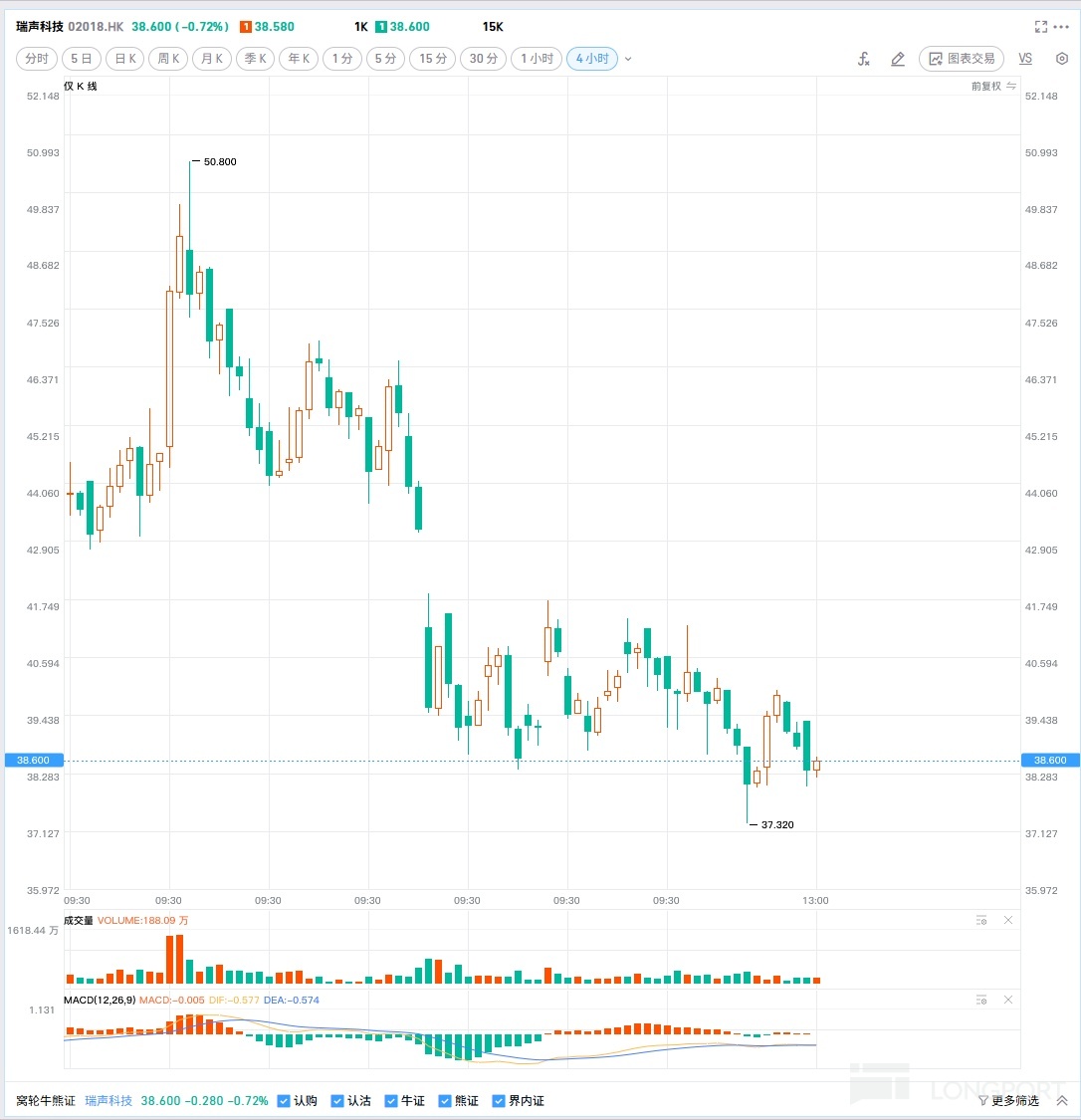Expand chart to fullscreen
The height and width of the screenshot is (1120, 1081).
pos(1041,27)
